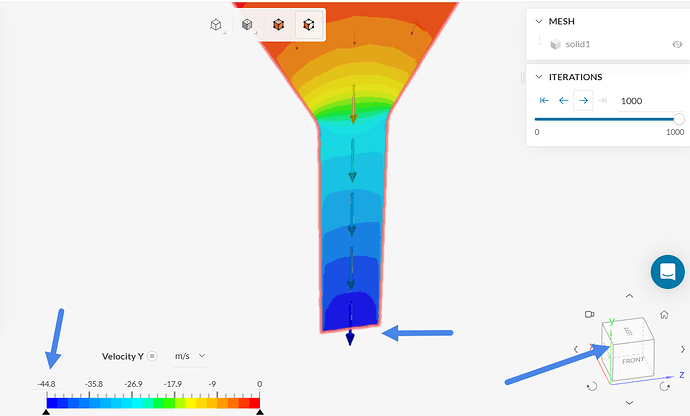Roll view counterclockwise icon
690x416 pixels.
592,387
